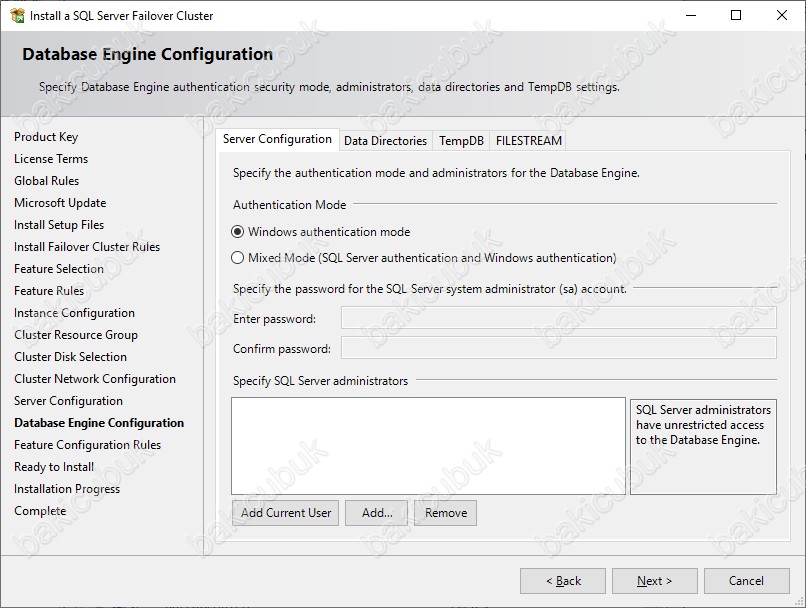Click the Confirm password label
The image size is (806, 608).
(282, 349)
